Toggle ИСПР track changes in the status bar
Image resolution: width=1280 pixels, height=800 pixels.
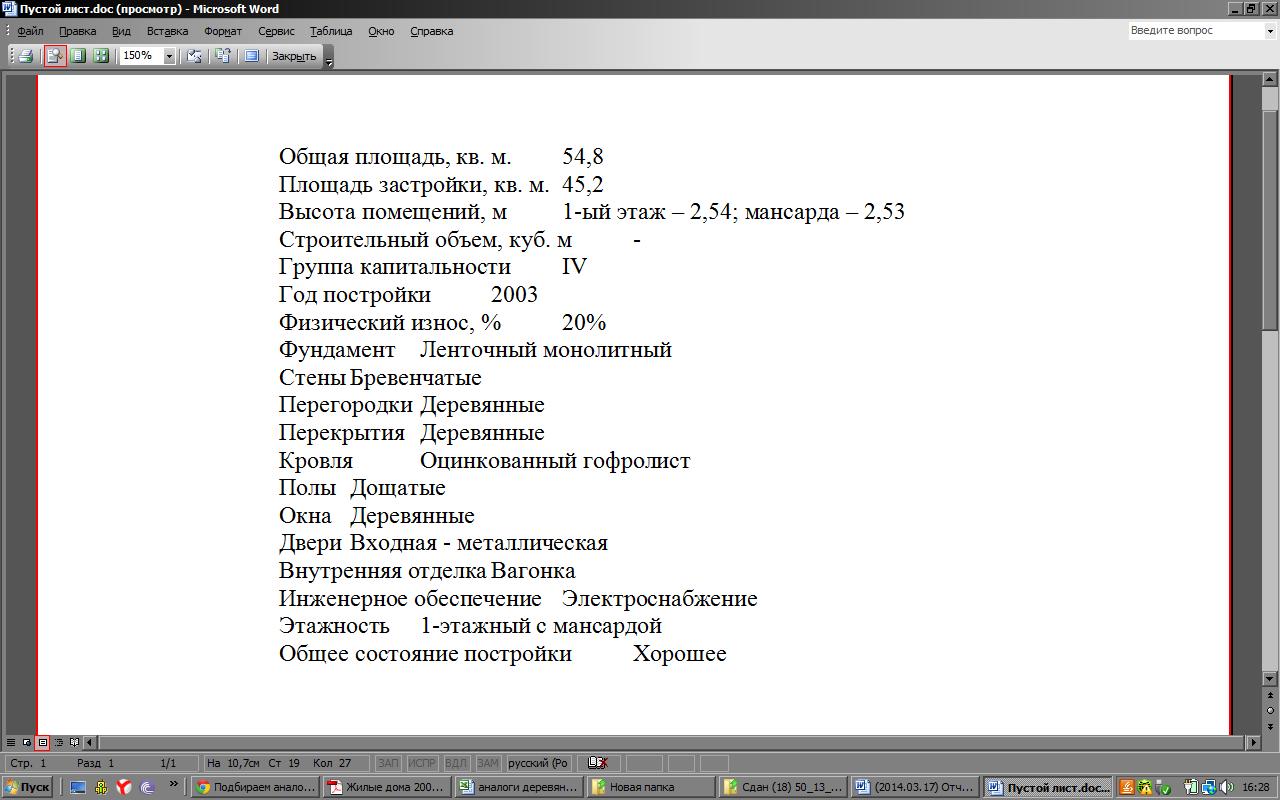[x=422, y=763]
